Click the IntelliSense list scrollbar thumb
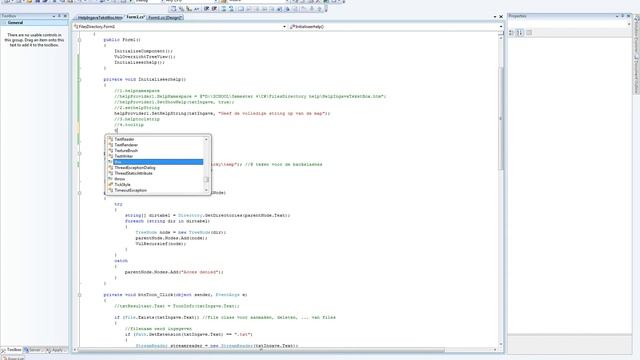 click(206, 180)
